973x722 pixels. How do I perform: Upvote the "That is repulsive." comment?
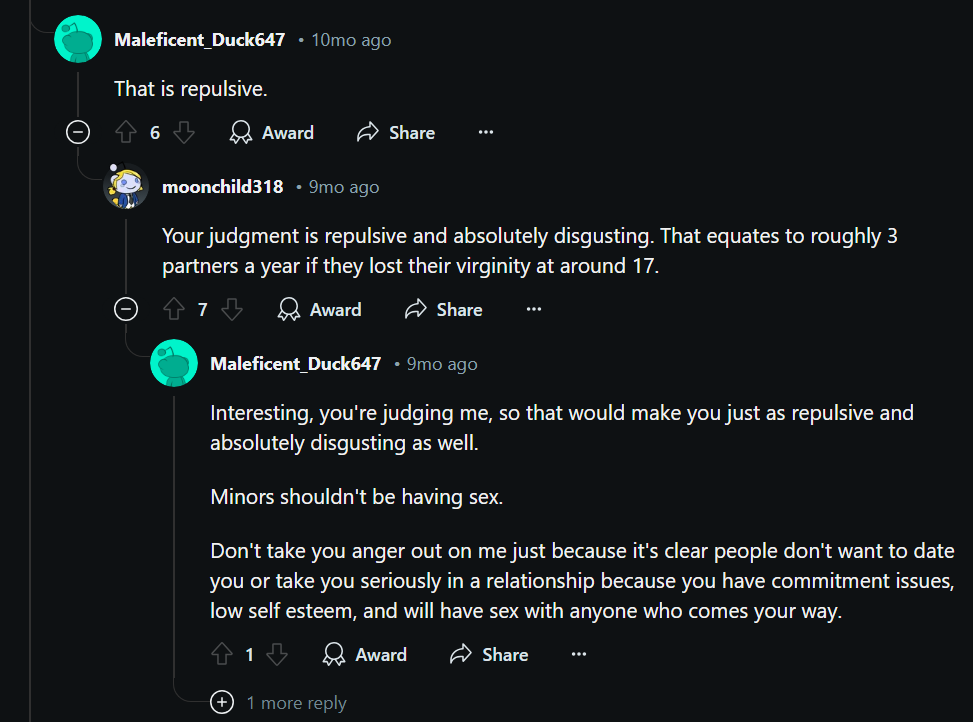126,133
